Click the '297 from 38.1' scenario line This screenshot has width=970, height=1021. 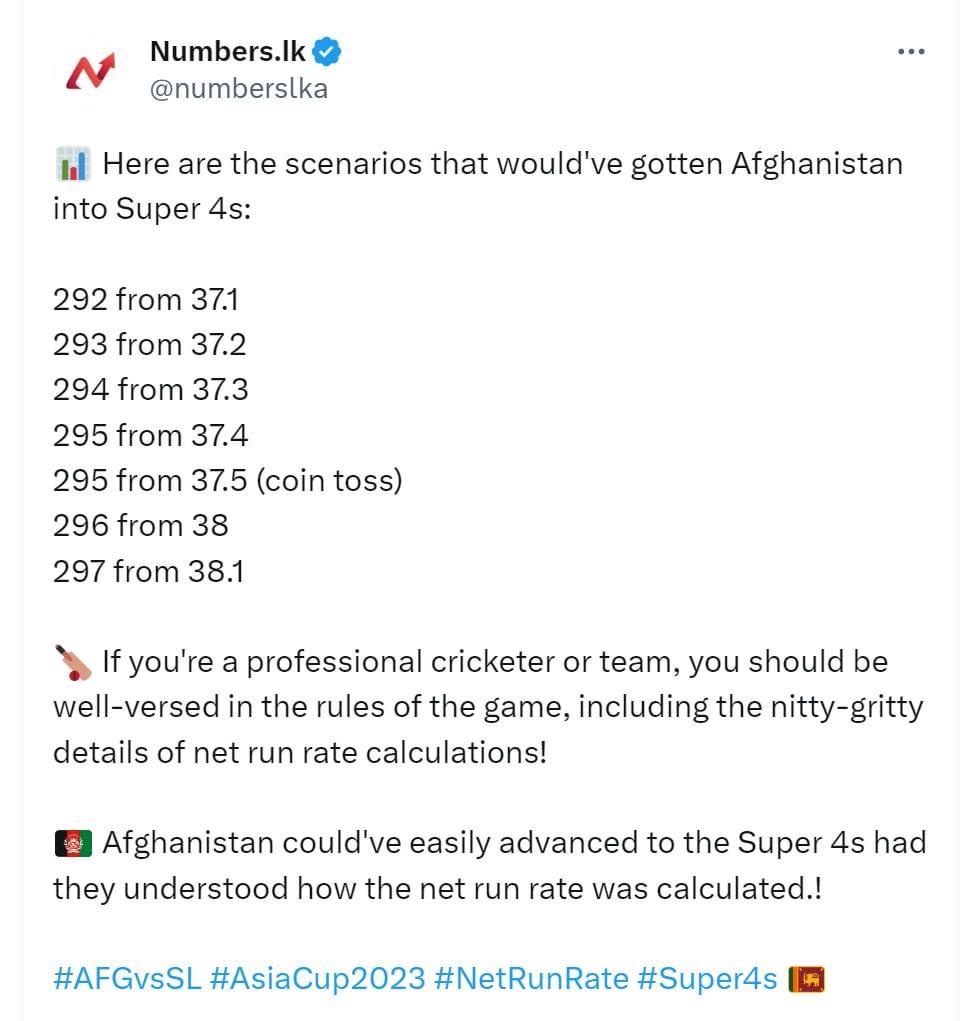[148, 571]
